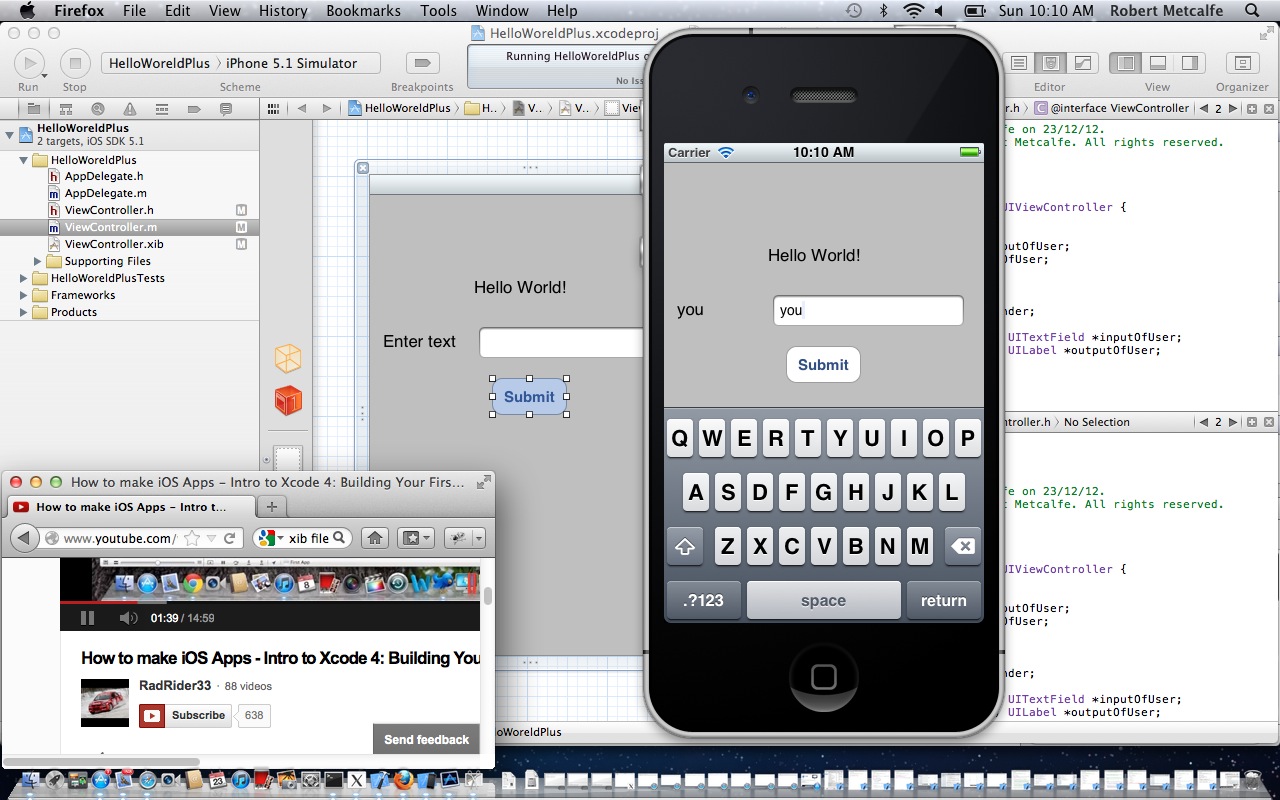Go forward in Xcode editor history
1280x800 pixels.
pyautogui.click(x=326, y=108)
